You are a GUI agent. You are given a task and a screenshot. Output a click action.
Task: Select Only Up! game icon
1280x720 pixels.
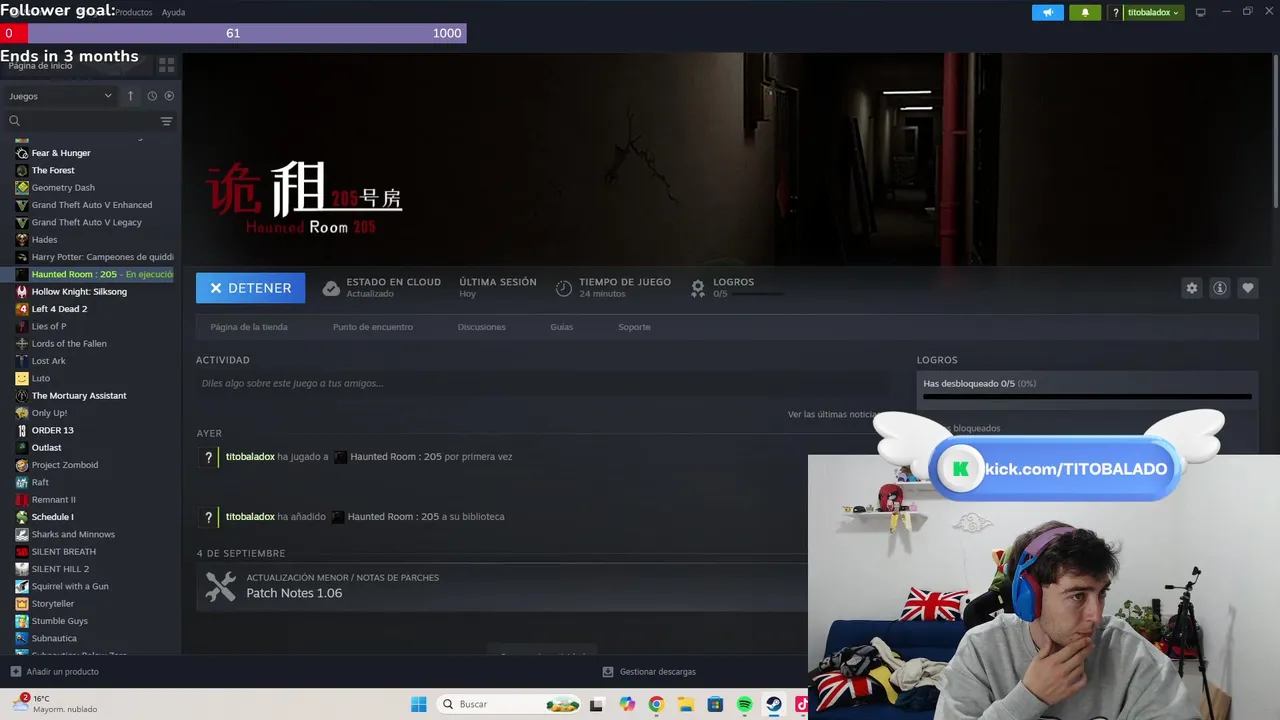click(x=22, y=413)
